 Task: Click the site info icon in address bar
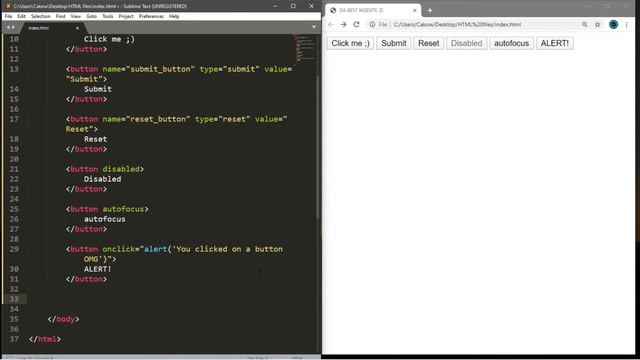coord(372,24)
